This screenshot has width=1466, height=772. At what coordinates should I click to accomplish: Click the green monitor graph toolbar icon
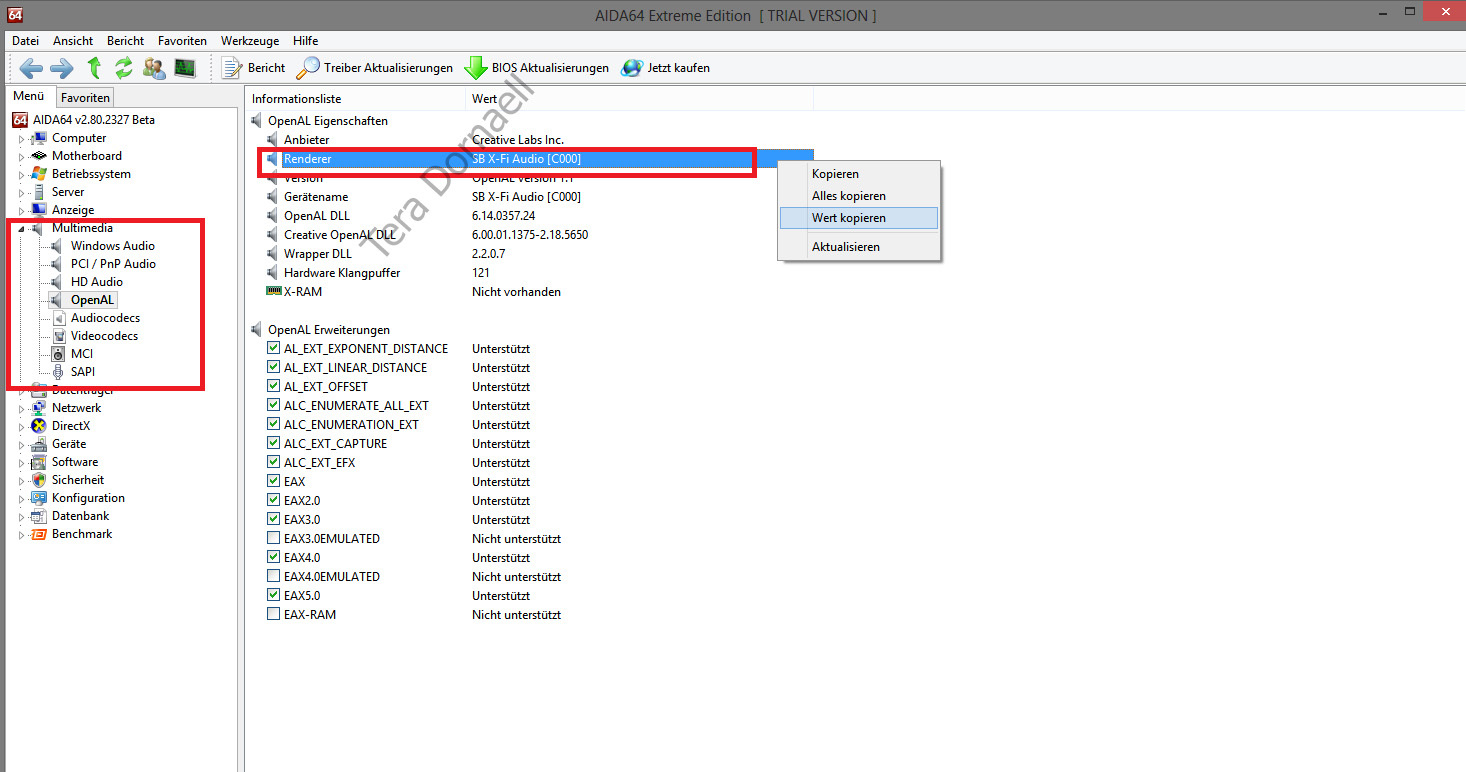(x=185, y=68)
